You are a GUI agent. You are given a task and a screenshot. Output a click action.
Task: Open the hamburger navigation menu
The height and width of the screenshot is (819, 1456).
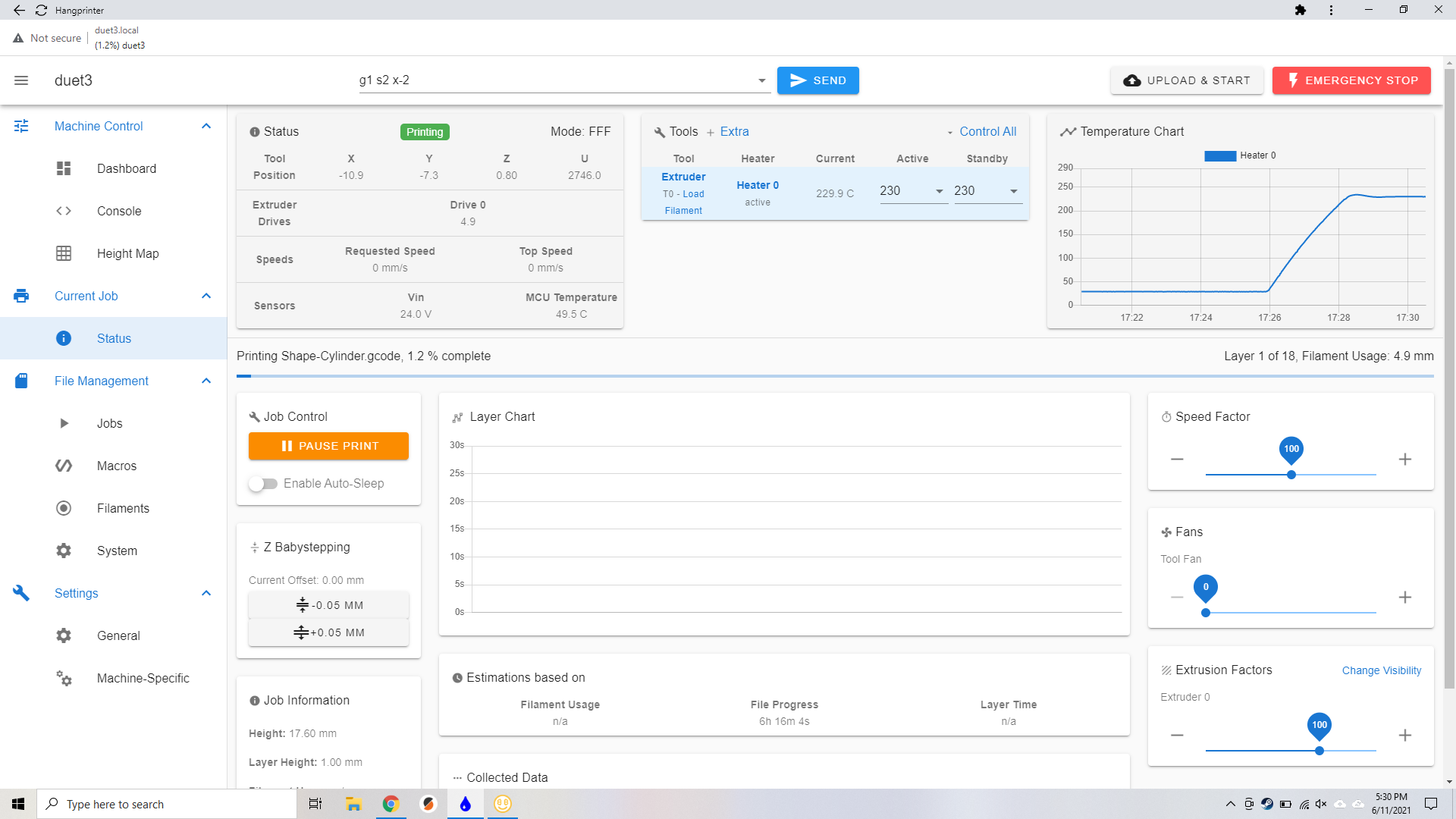(x=21, y=80)
